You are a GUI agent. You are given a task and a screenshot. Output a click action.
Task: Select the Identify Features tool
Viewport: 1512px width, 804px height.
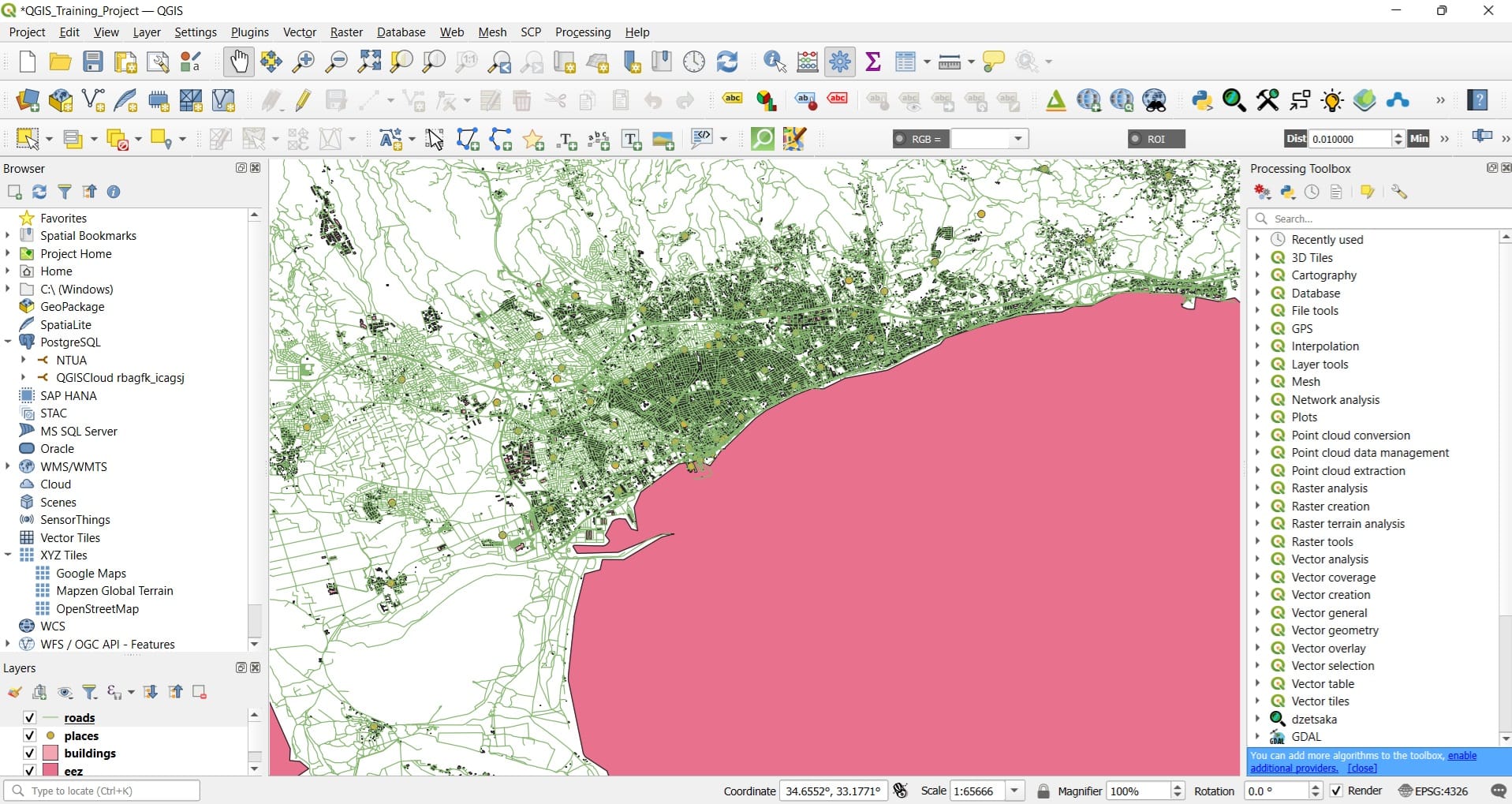775,62
